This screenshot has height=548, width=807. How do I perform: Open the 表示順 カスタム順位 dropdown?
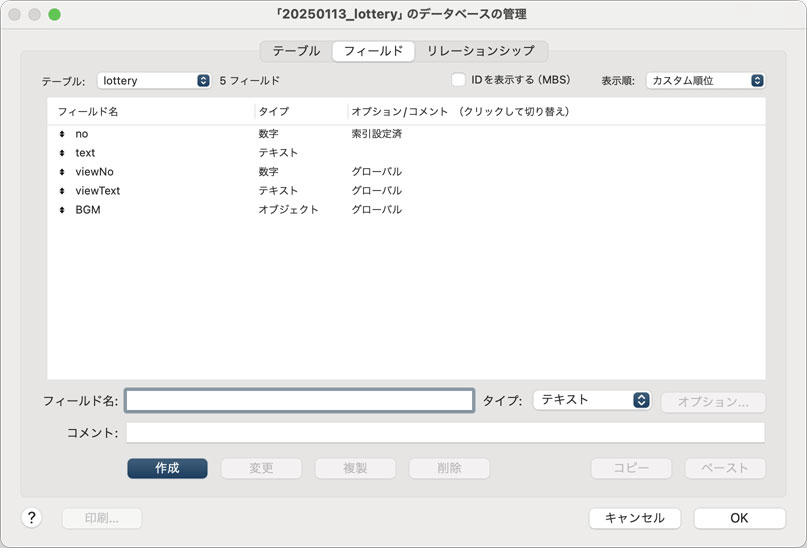click(705, 80)
